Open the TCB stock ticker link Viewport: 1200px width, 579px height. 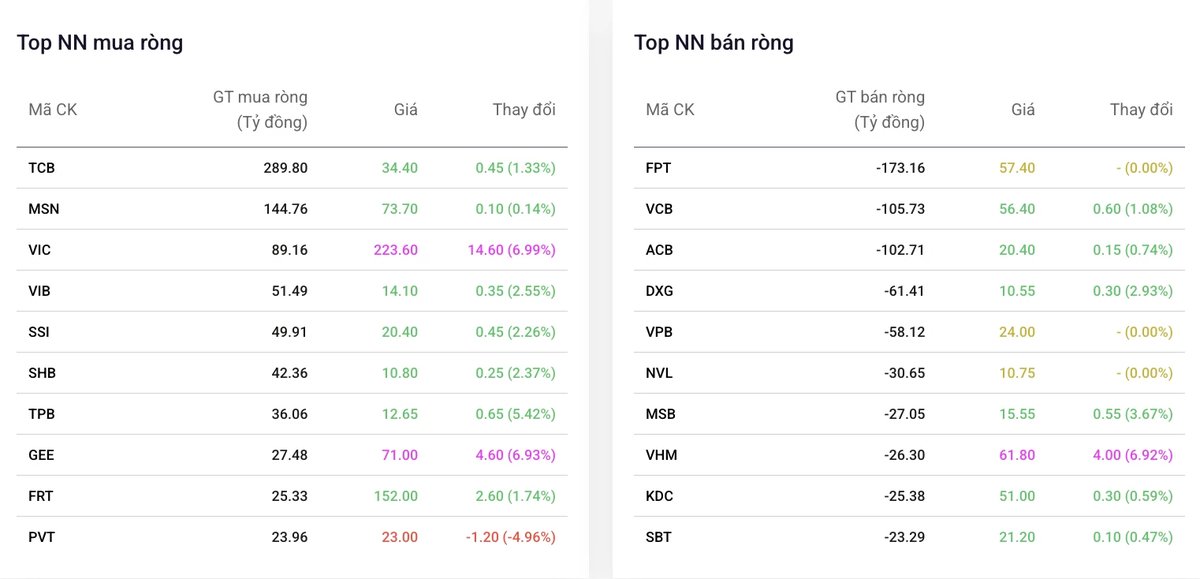[x=41, y=168]
